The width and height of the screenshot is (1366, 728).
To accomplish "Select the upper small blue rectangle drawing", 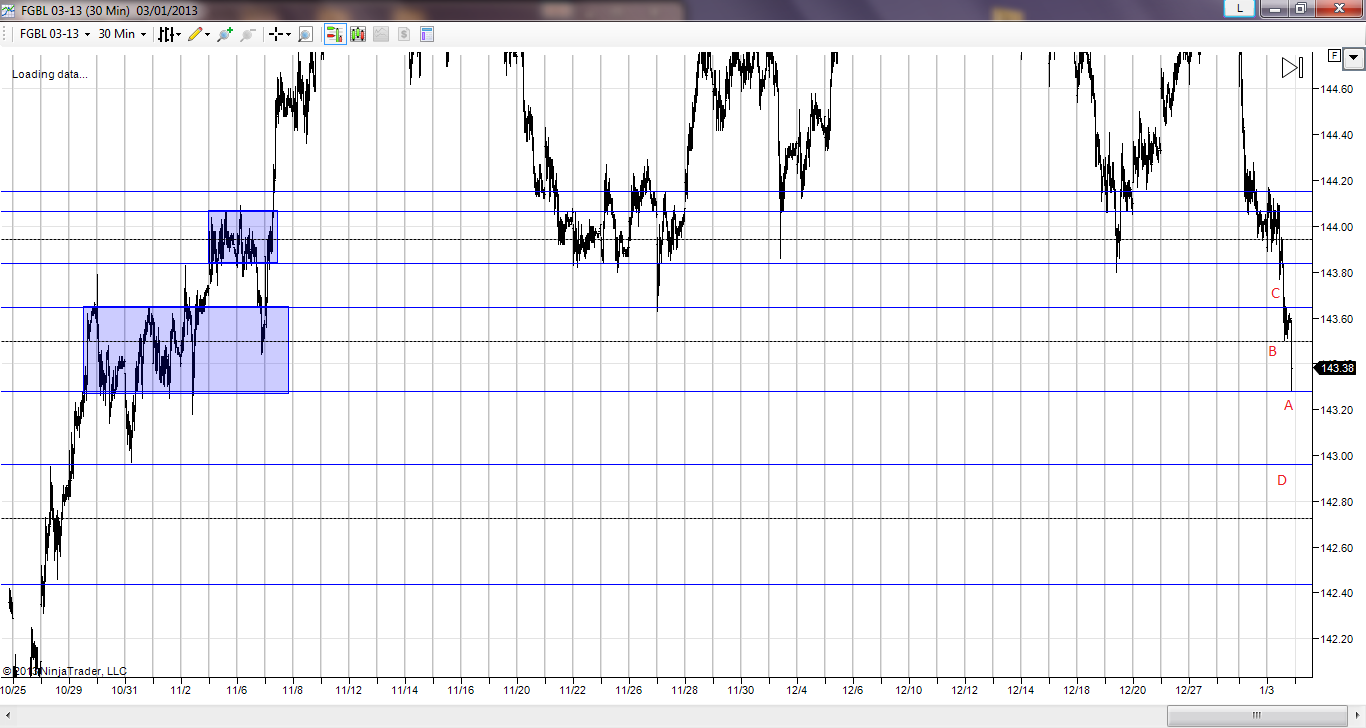I will [x=243, y=237].
